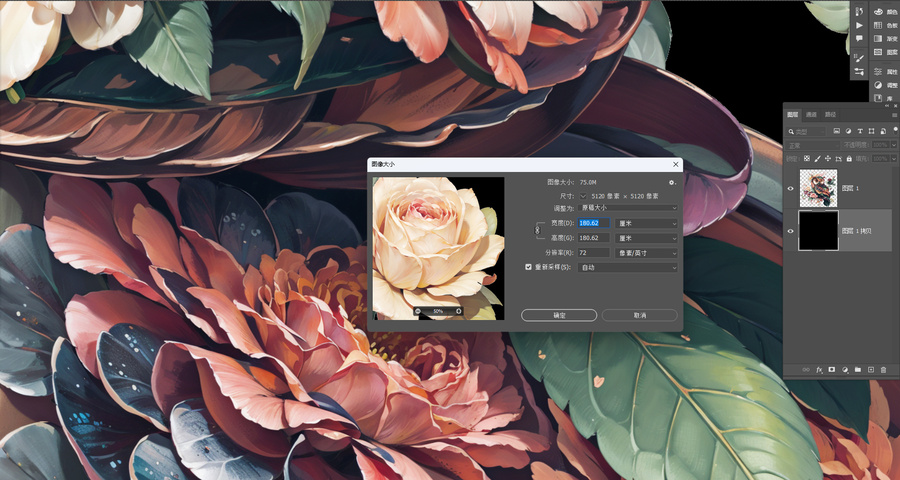Open the Adjustments (调整) panel
900x480 pixels.
(886, 85)
